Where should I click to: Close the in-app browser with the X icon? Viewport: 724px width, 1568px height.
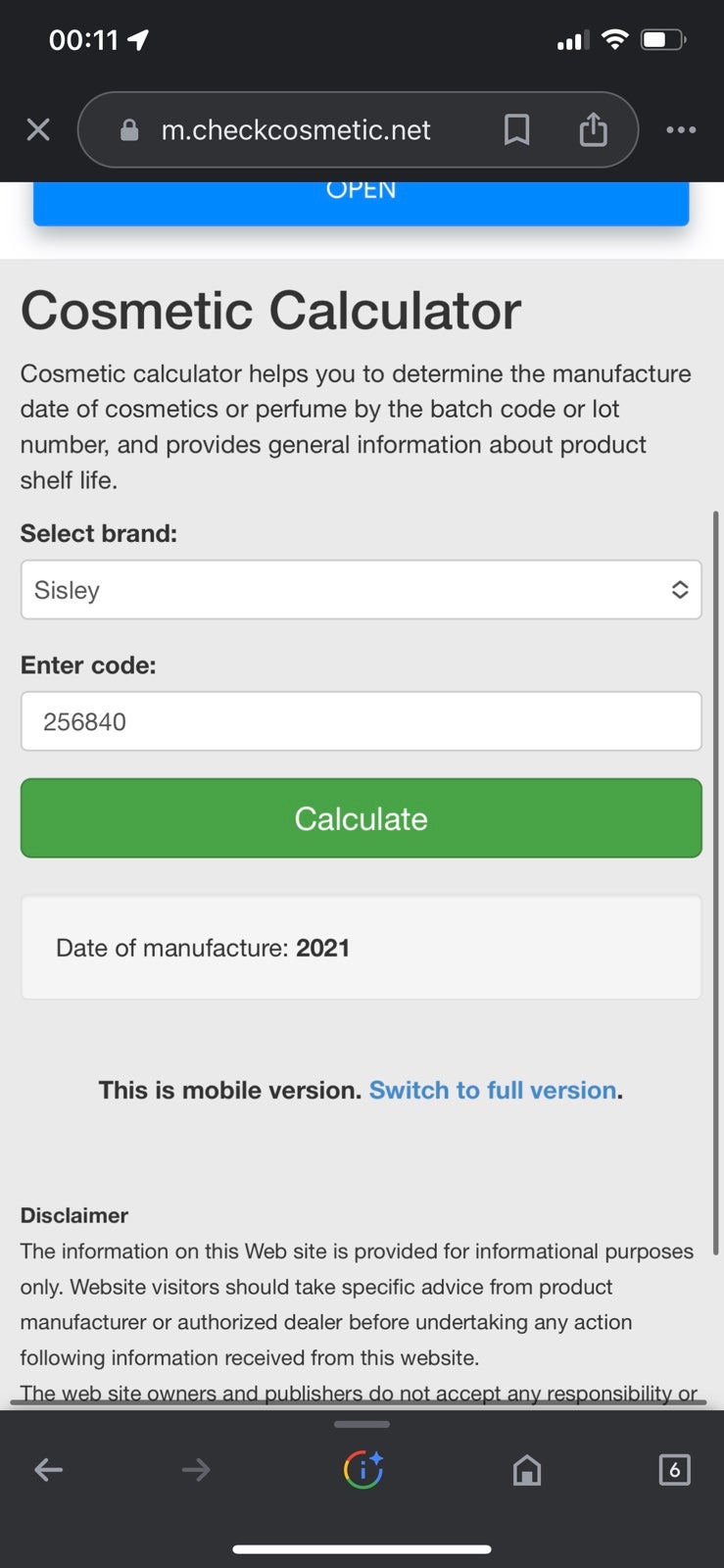(38, 129)
